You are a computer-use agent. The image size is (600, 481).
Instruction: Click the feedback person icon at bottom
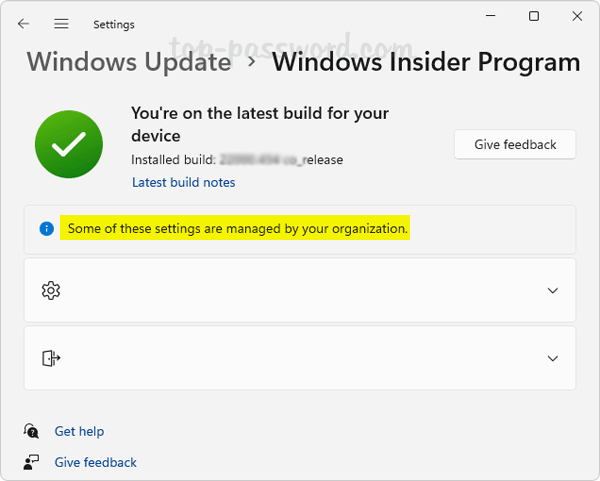pyautogui.click(x=32, y=462)
